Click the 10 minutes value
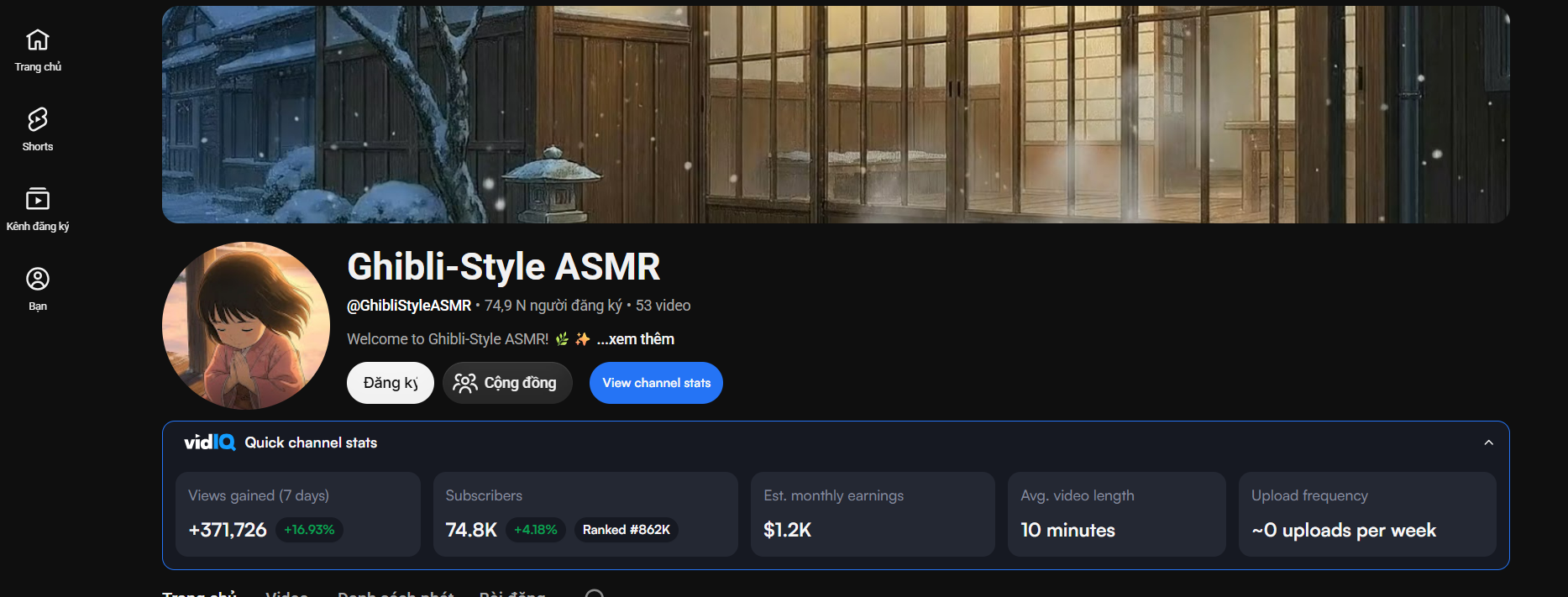The image size is (1568, 597). [x=1068, y=530]
